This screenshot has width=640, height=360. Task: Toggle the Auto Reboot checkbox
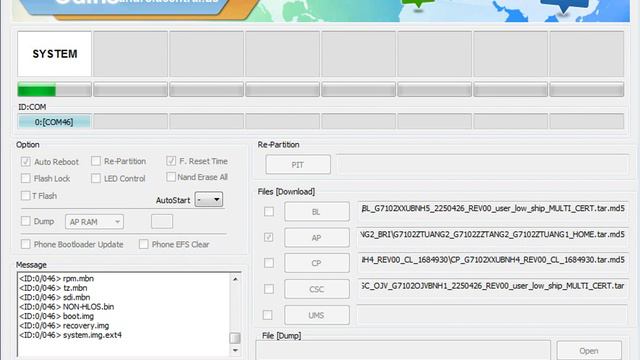26,162
